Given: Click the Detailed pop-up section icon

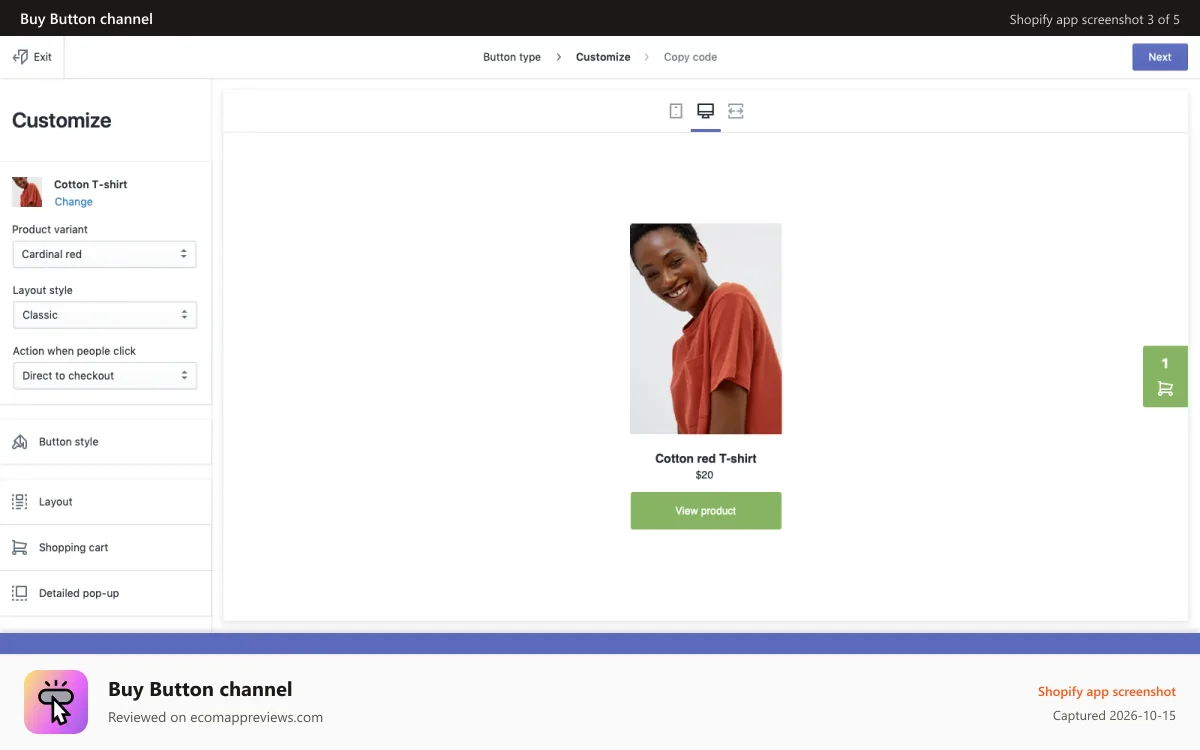Looking at the screenshot, I should coord(19,593).
